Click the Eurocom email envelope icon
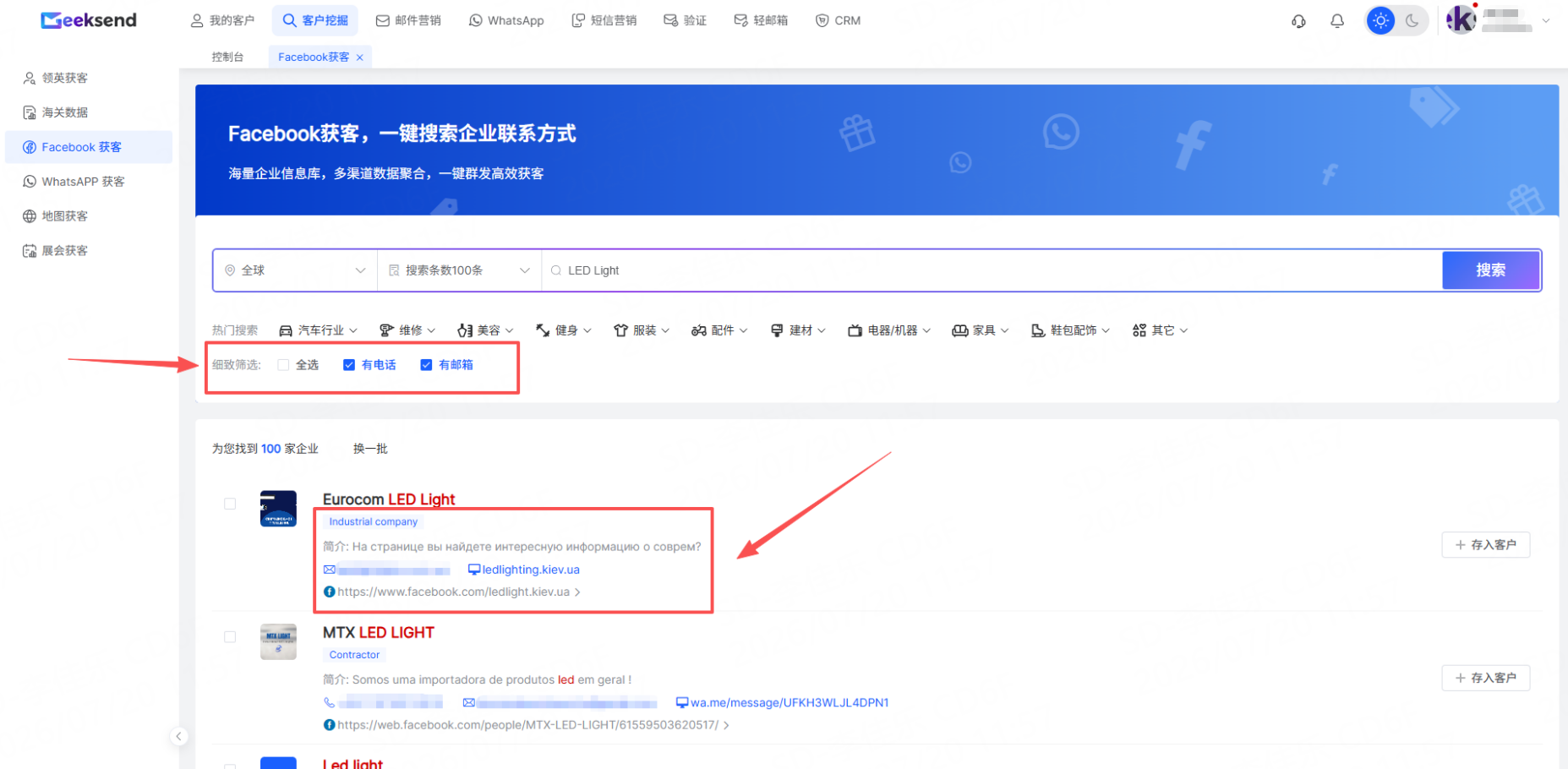This screenshot has height=769, width=1568. coord(330,570)
